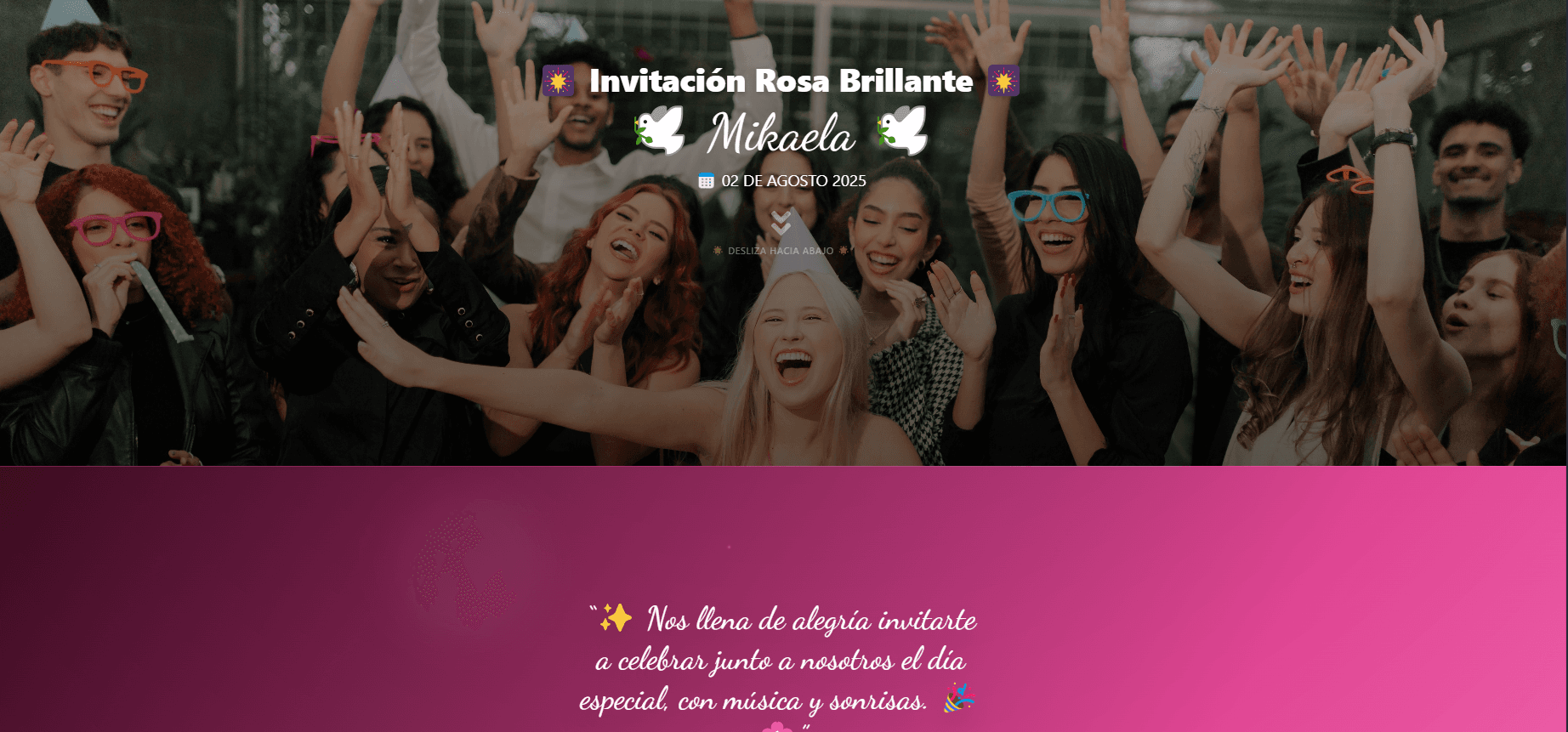Image resolution: width=1568 pixels, height=732 pixels.
Task: Click the small sparkle left of DESLIZA HACIA ABAJO
Action: pyautogui.click(x=718, y=251)
